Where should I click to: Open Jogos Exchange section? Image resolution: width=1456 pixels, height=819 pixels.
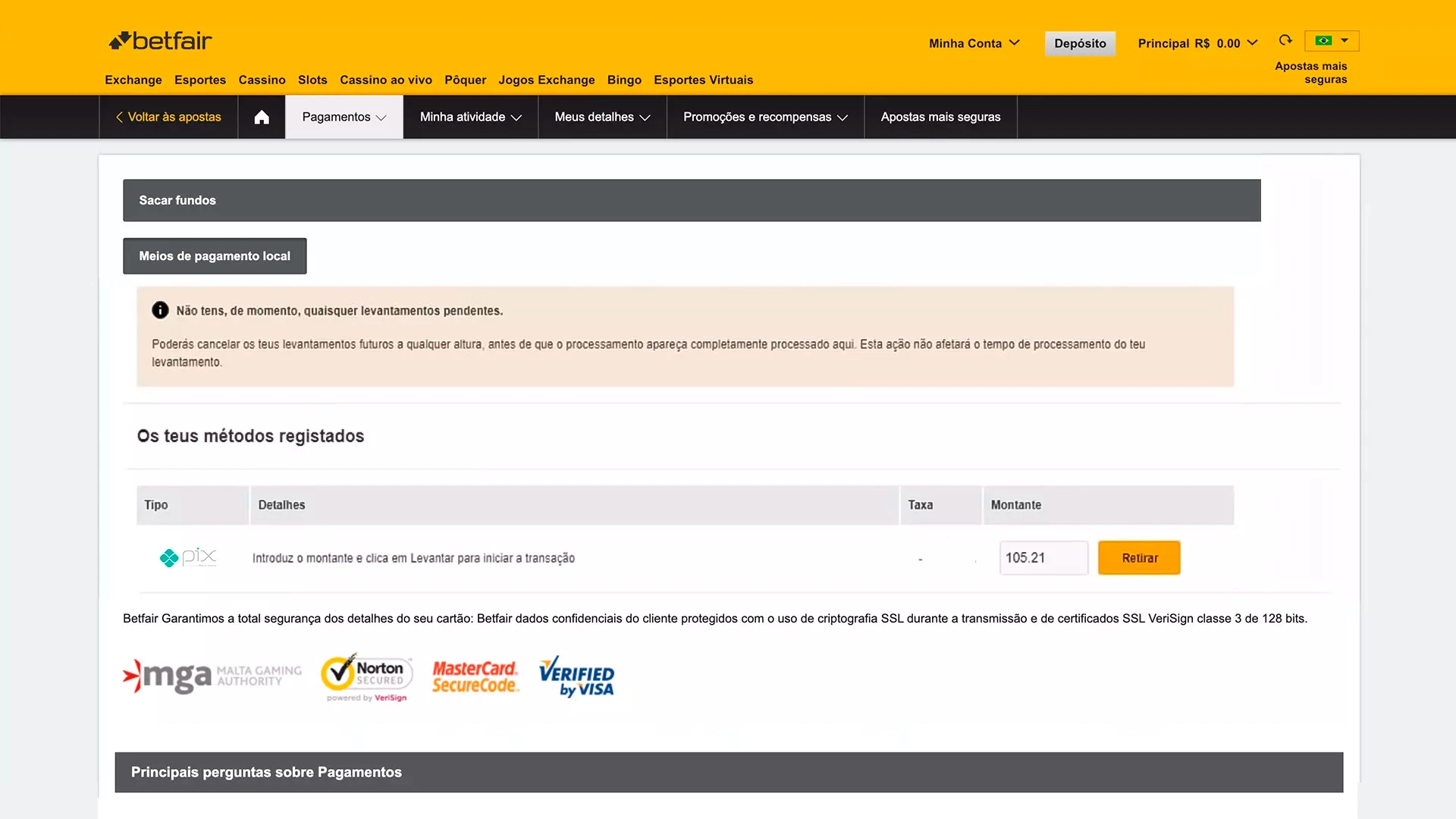point(547,80)
